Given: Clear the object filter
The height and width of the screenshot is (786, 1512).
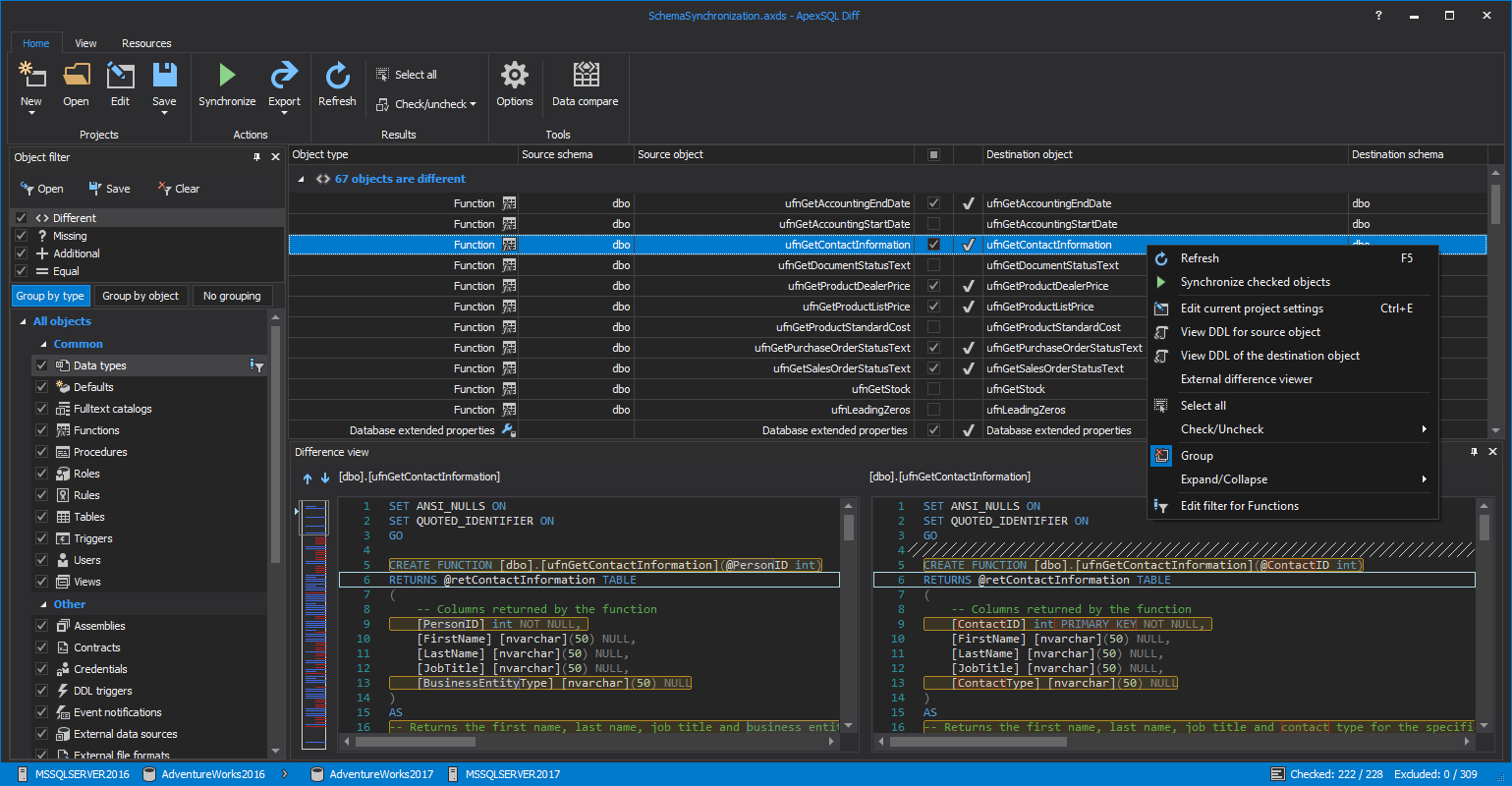Looking at the screenshot, I should click(x=179, y=189).
